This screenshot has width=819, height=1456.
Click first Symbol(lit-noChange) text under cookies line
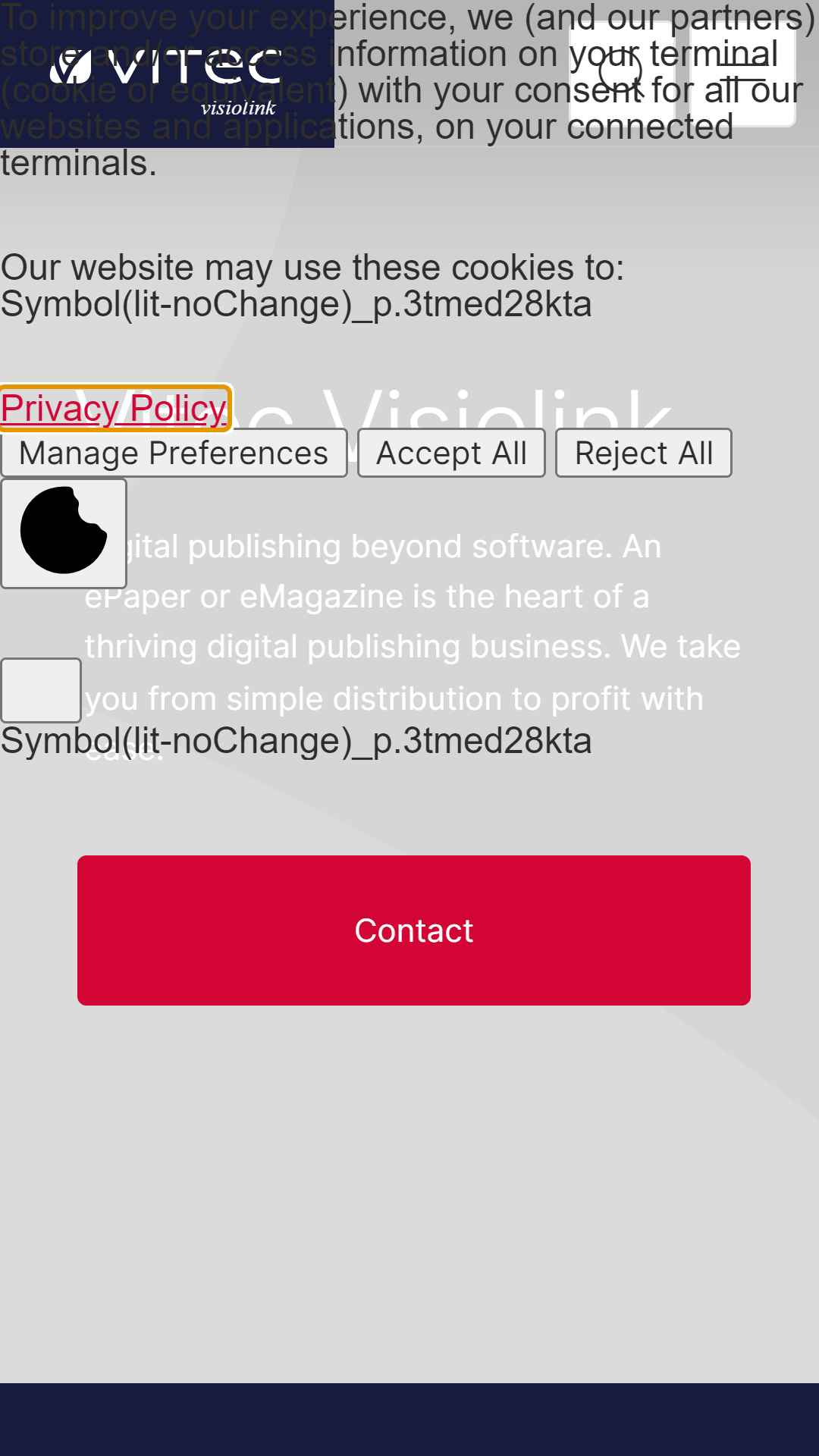[296, 304]
